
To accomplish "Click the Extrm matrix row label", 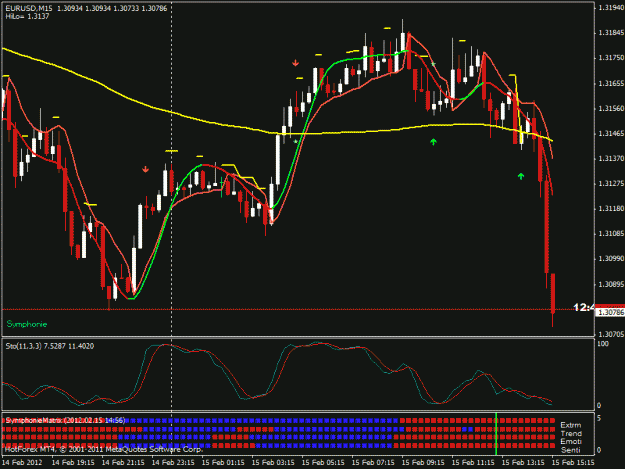I will pos(570,425).
